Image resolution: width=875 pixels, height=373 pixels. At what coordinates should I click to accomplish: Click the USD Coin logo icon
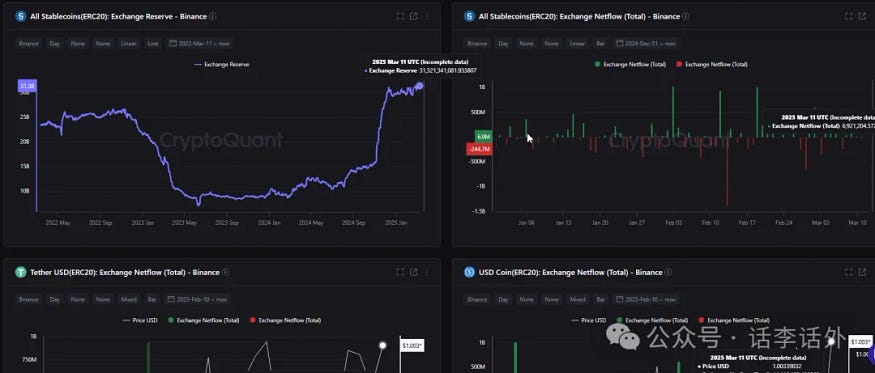click(469, 272)
